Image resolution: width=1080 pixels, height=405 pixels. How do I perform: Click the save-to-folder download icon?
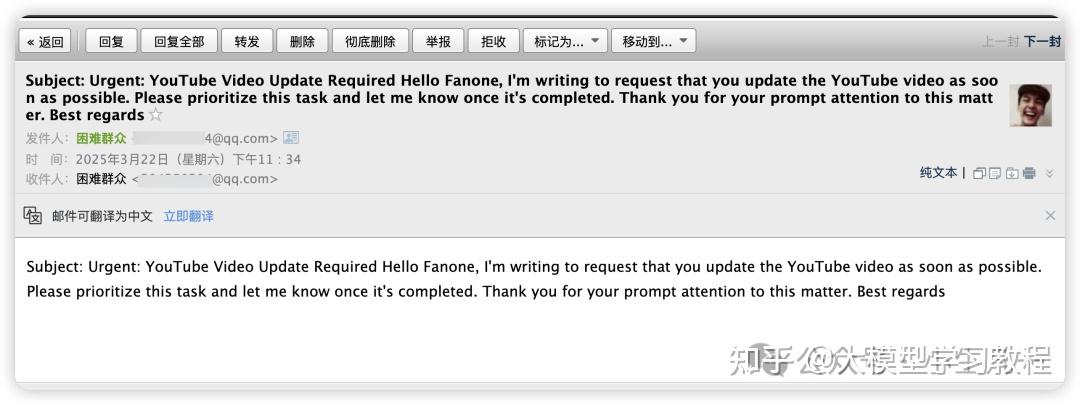1011,173
